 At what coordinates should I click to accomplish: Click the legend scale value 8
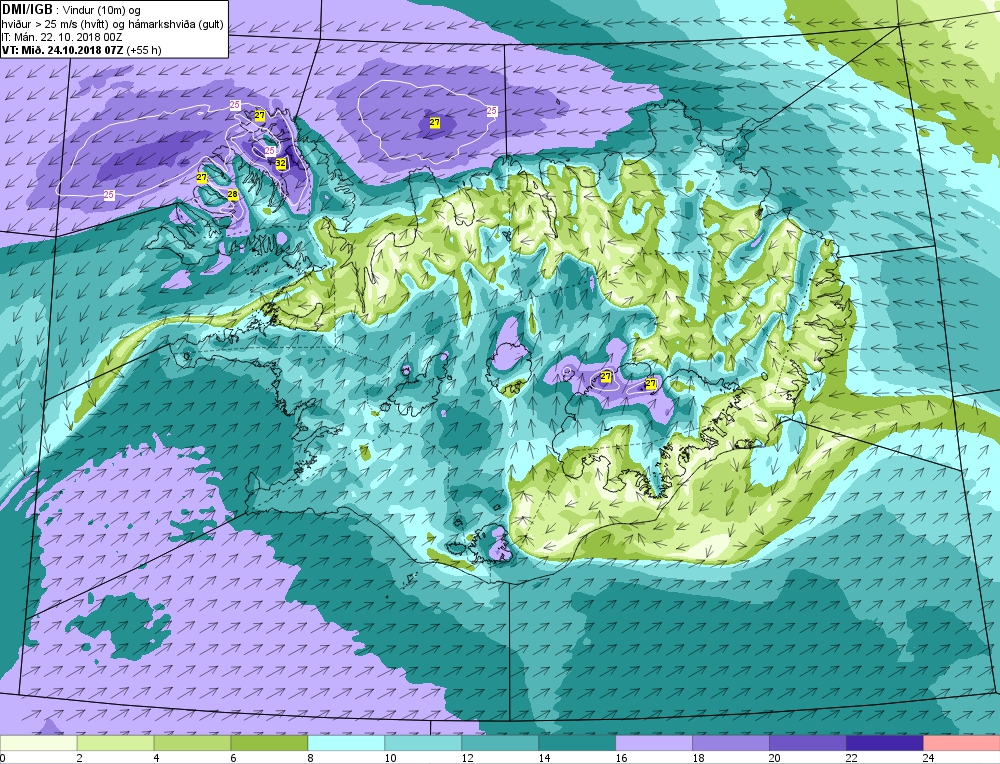tap(311, 758)
